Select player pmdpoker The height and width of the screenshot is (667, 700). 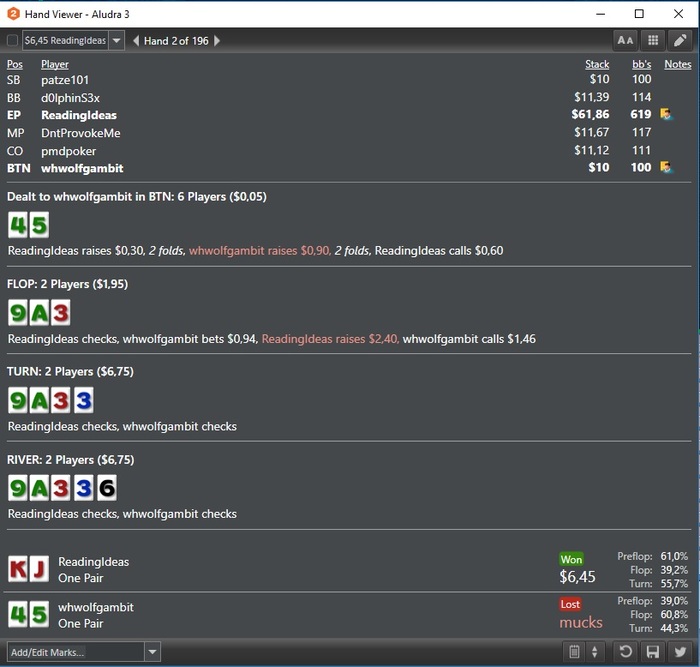68,151
